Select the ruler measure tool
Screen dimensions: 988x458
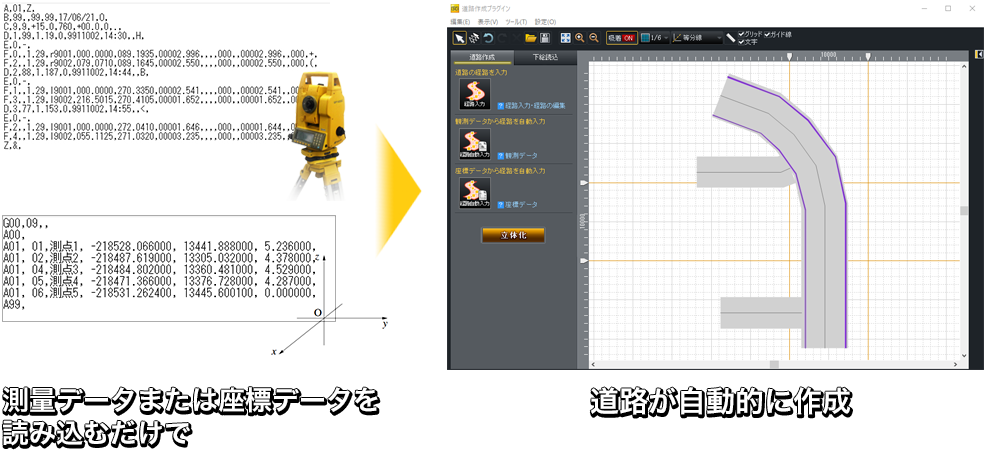(x=730, y=38)
